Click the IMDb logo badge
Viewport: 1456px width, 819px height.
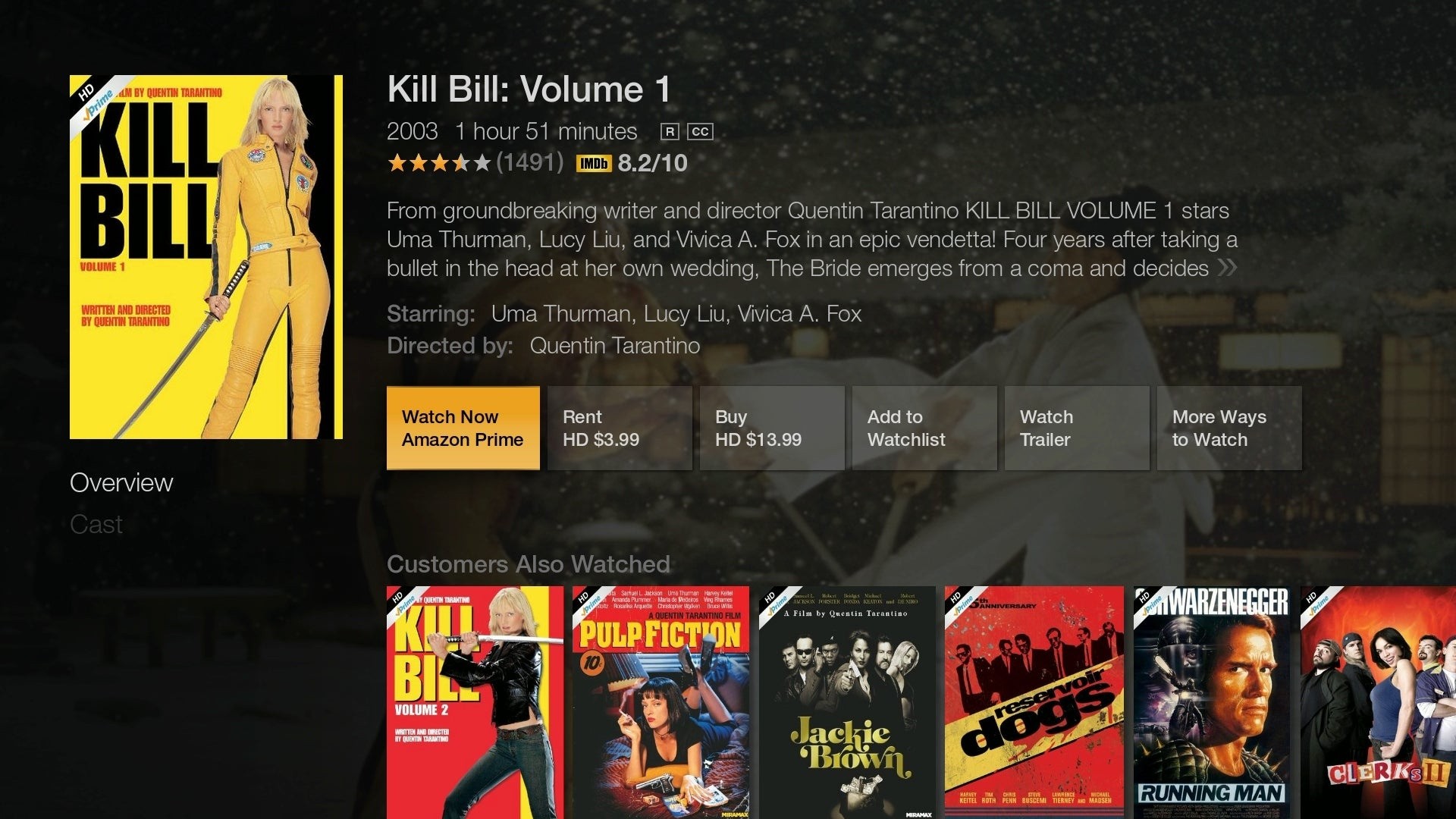(x=594, y=163)
